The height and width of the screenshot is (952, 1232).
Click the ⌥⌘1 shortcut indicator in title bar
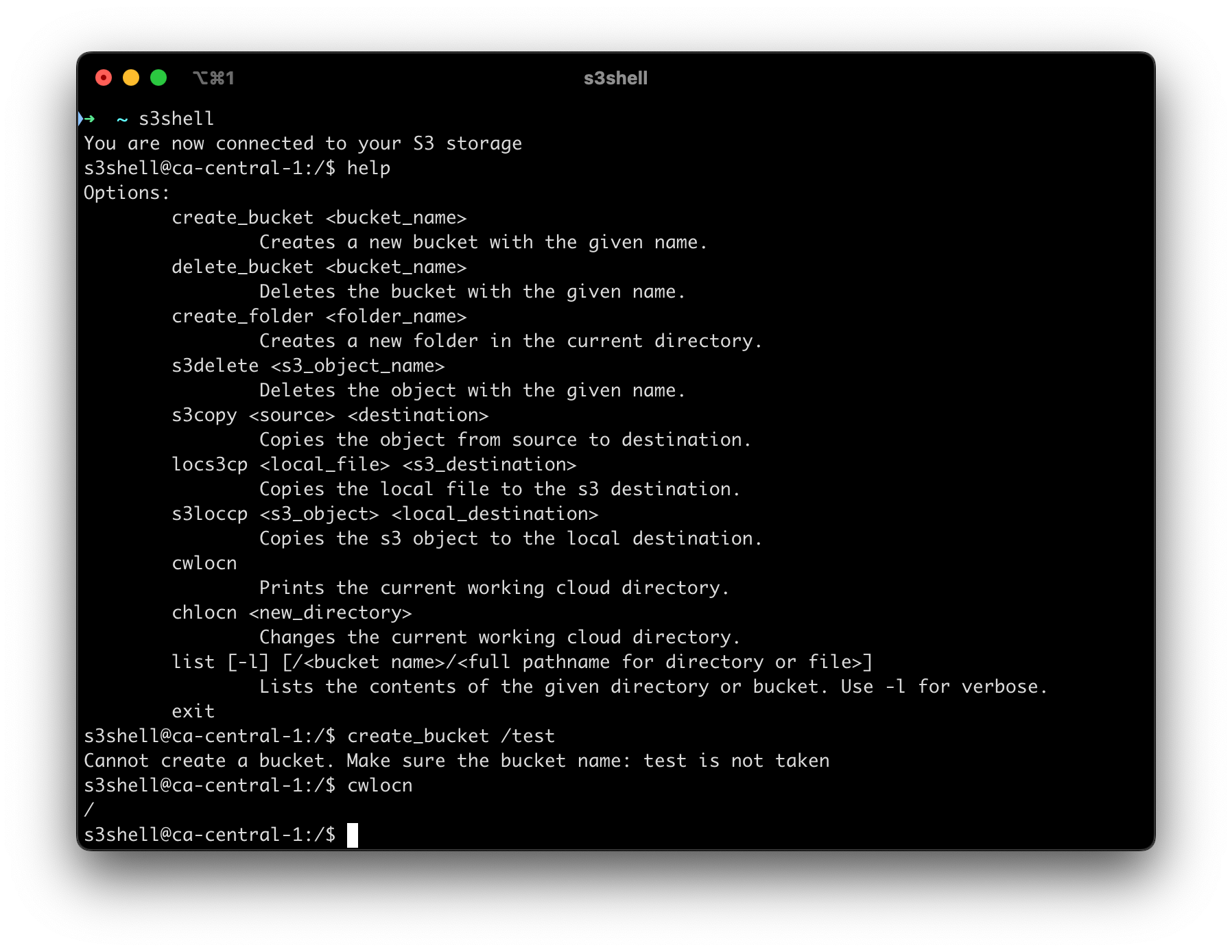click(213, 78)
